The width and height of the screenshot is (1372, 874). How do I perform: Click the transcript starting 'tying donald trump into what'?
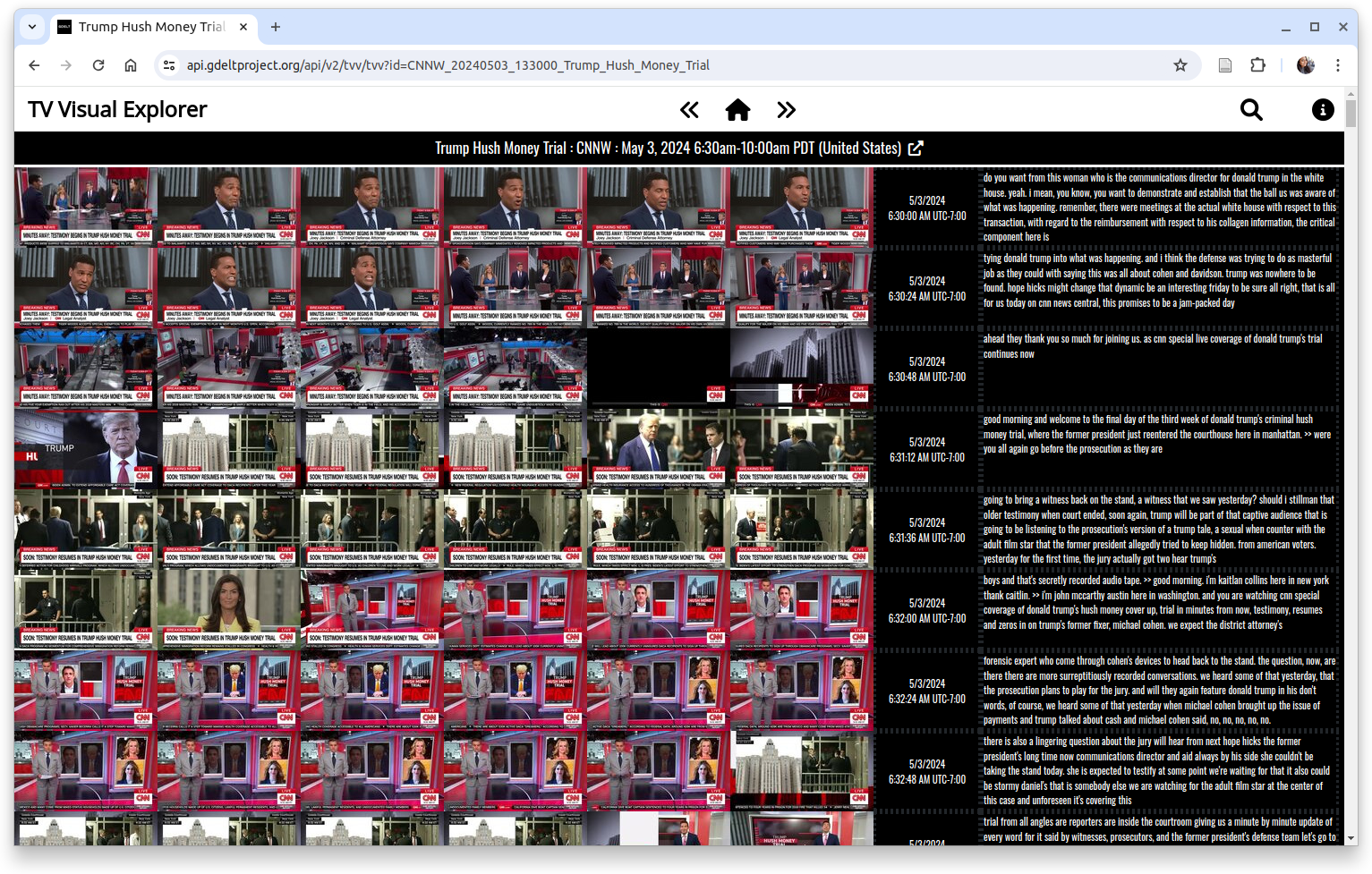click(x=1160, y=281)
